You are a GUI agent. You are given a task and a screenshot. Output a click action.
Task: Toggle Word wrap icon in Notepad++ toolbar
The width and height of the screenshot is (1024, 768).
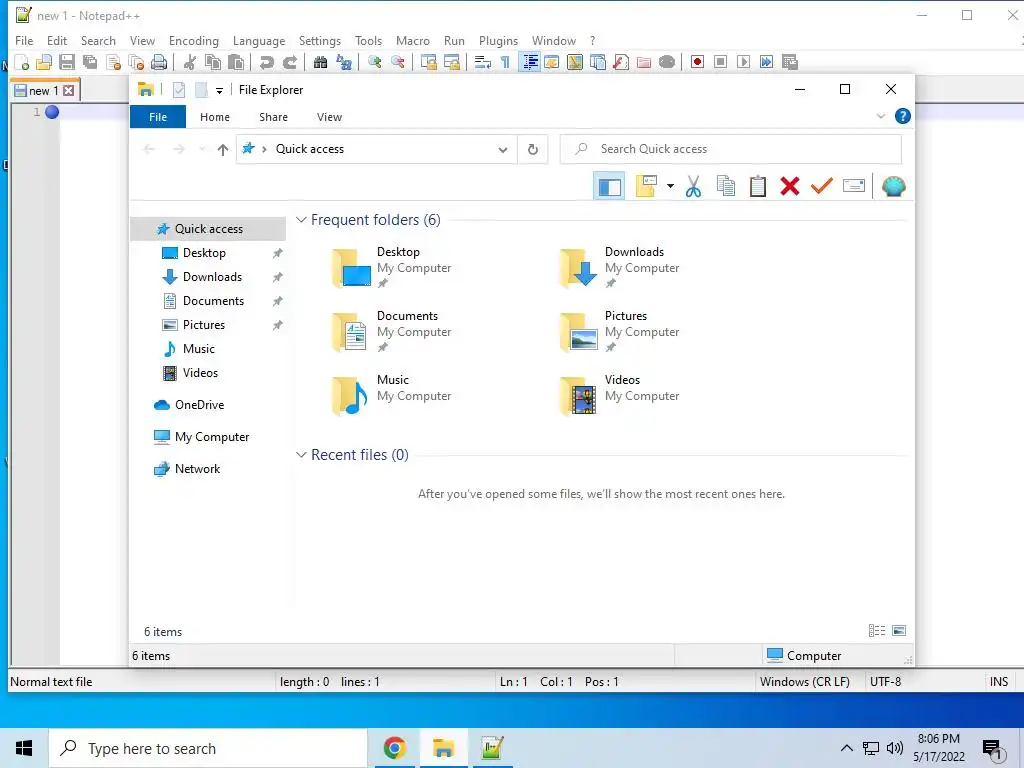pos(483,63)
